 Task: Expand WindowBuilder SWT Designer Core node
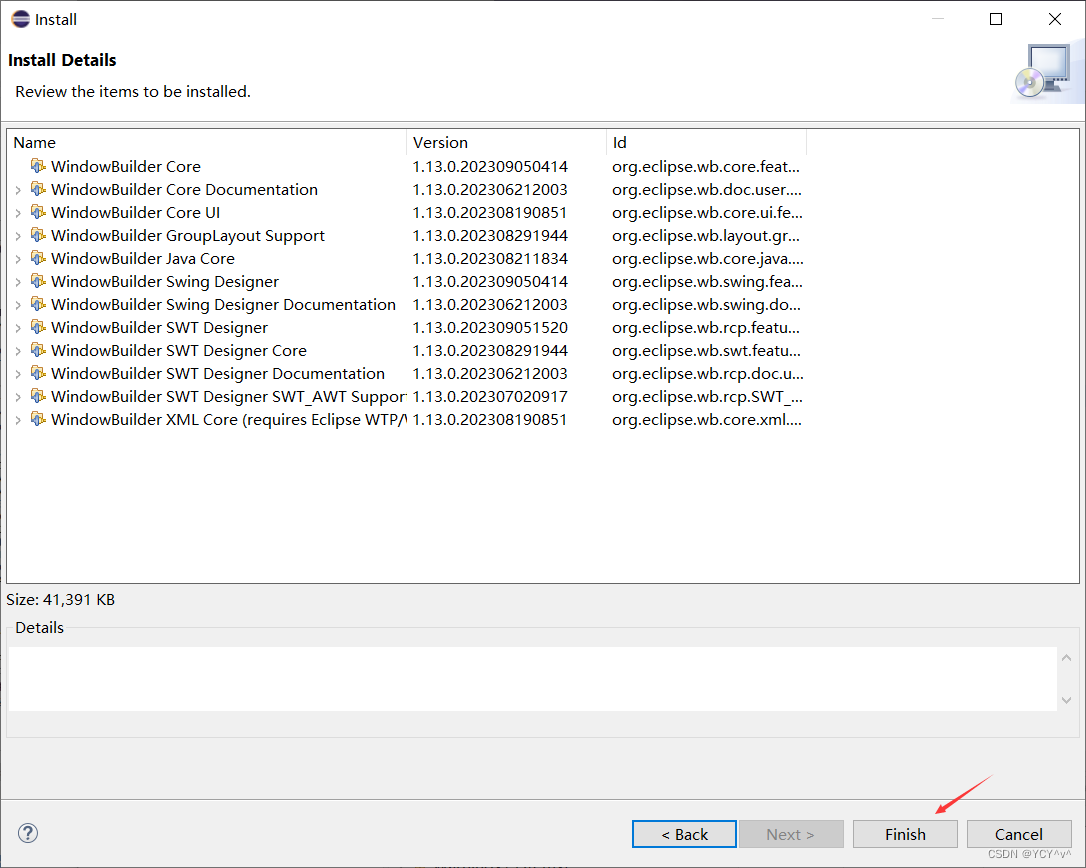18,351
